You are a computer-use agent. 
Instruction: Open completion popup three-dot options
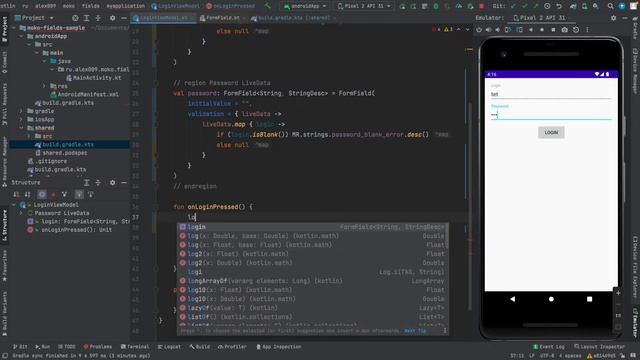click(444, 331)
